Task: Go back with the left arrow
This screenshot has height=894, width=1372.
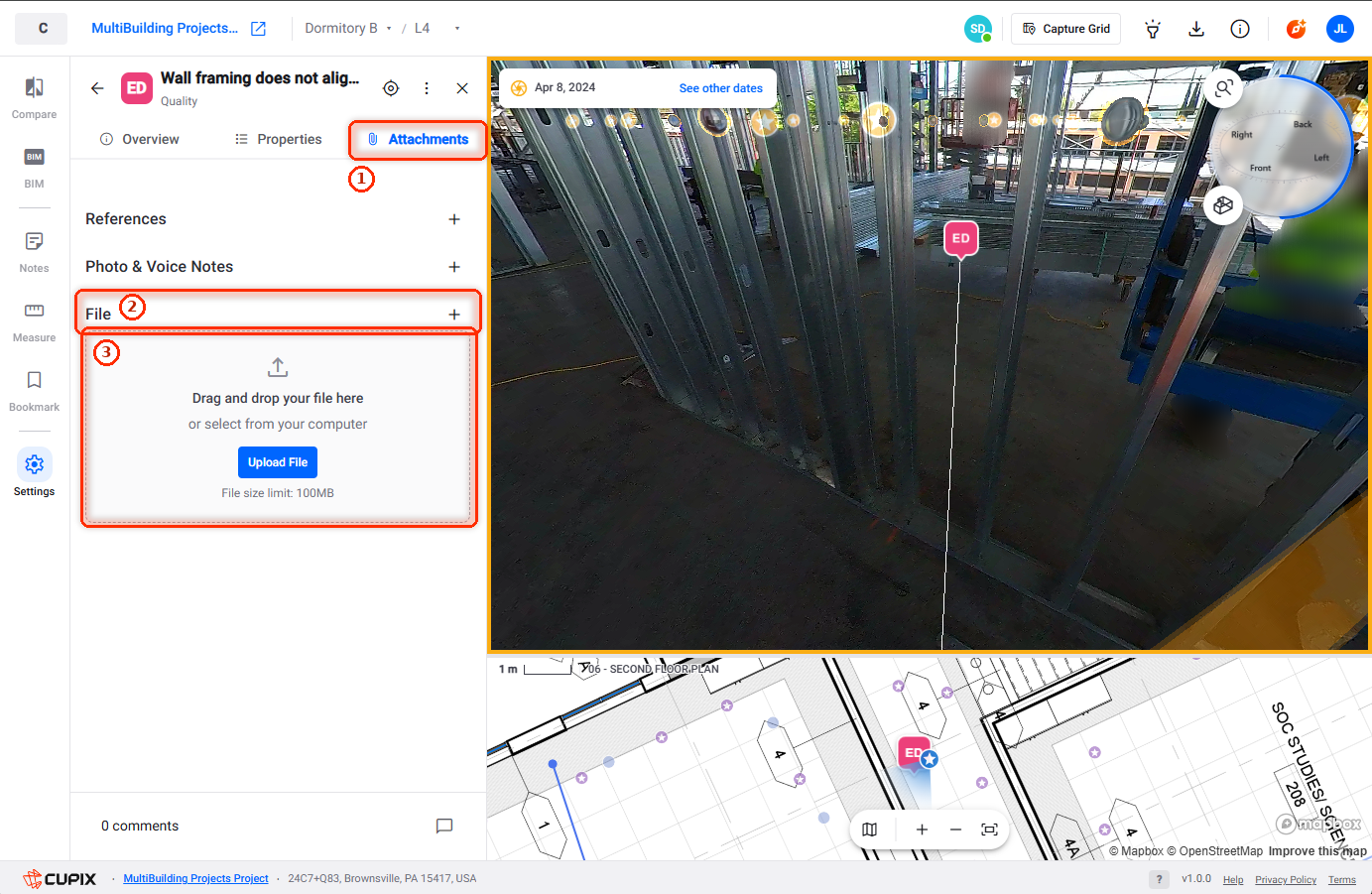Action: (97, 88)
